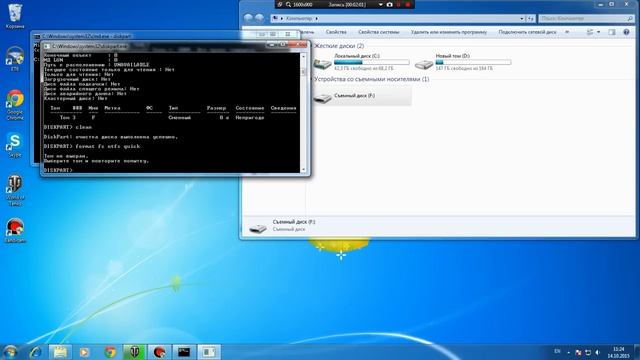The height and width of the screenshot is (360, 640).
Task: Open the World of Tanks desktop shortcut
Action: (15, 190)
